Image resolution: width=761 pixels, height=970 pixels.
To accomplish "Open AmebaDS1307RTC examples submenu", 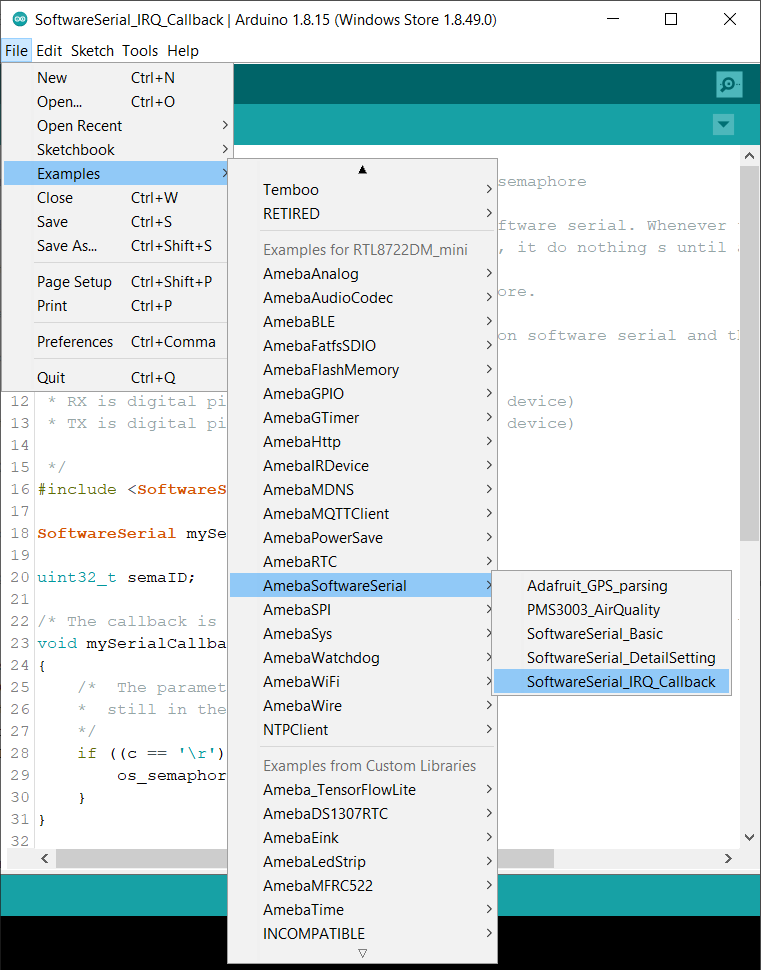I will pyautogui.click(x=363, y=814).
